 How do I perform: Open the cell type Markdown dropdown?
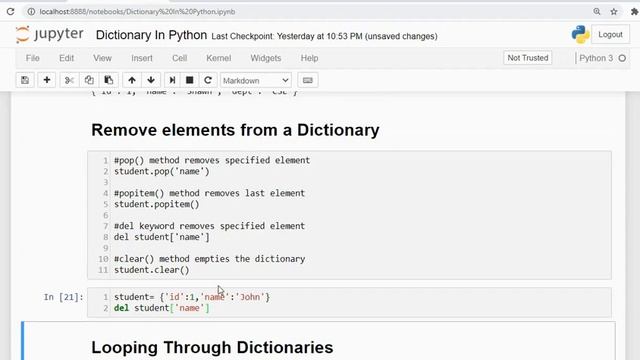click(x=256, y=80)
